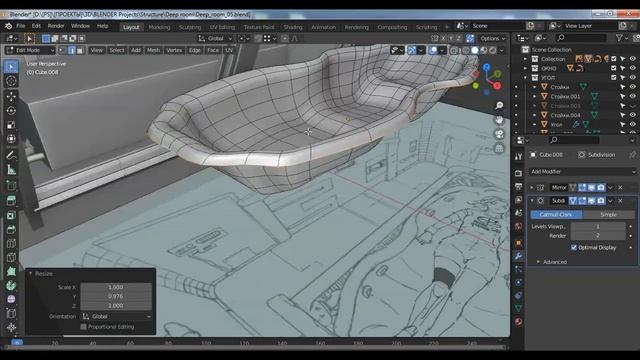Click the zoom magnifier gizmo in viewport
Screen dimensions: 640x360
499,105
